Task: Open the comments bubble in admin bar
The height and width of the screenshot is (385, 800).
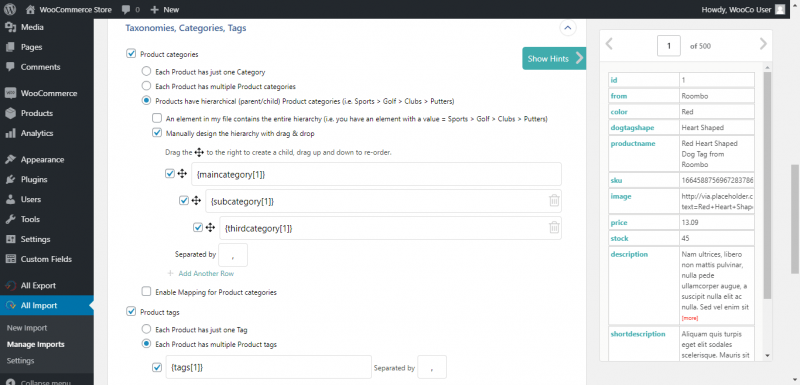Action: (126, 10)
